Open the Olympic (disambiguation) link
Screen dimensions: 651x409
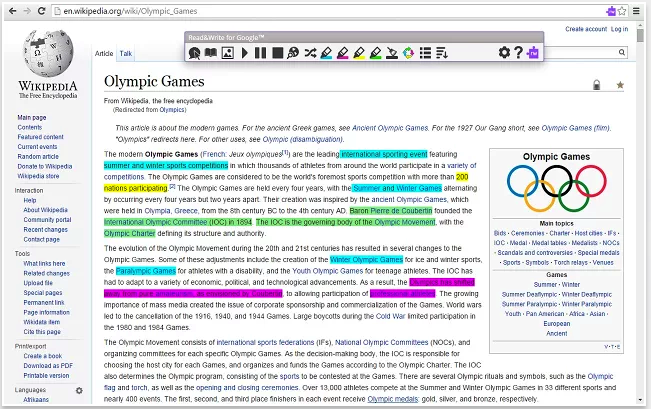(x=303, y=140)
